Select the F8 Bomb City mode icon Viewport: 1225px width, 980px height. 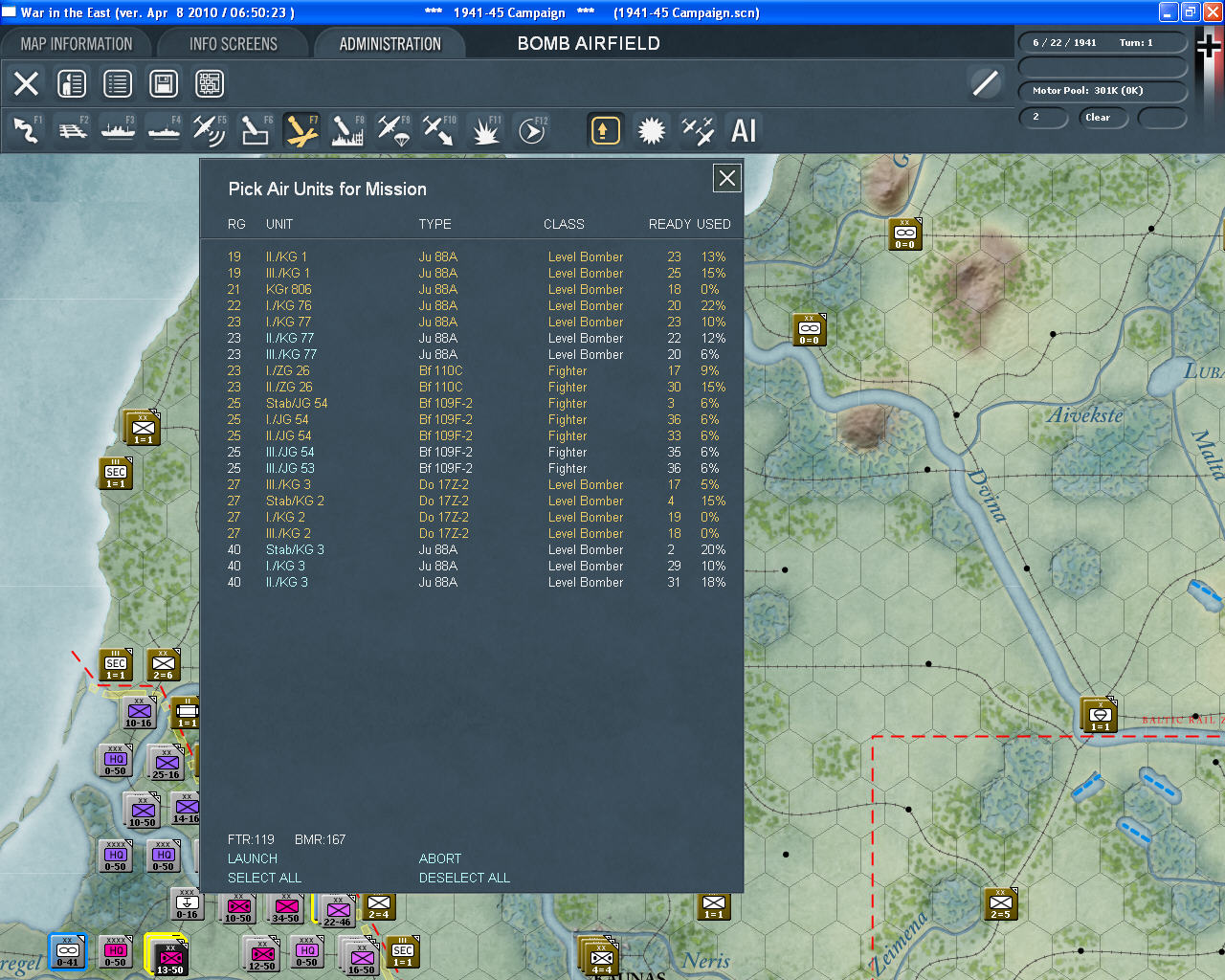(347, 130)
